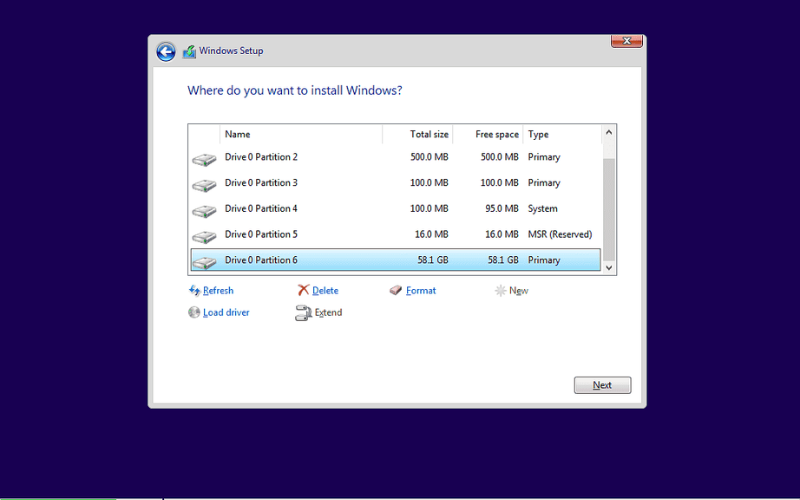Select Drive 0 Partition 4
The width and height of the screenshot is (800, 500).
pyautogui.click(x=395, y=209)
